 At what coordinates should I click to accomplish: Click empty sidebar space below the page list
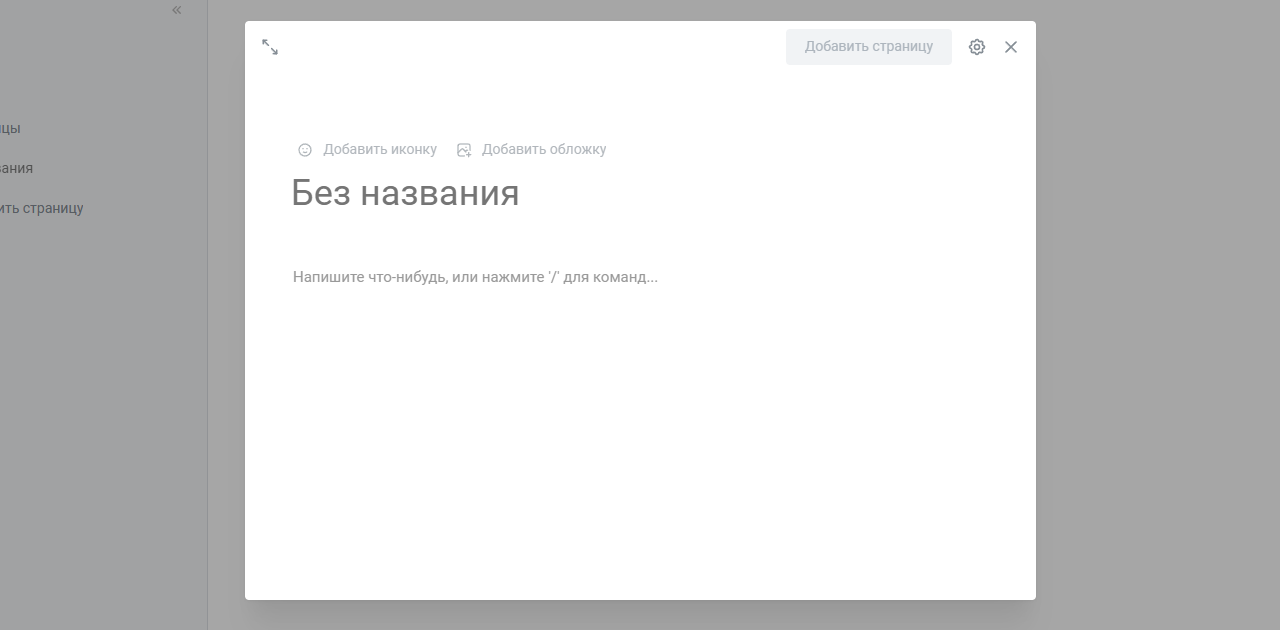coord(100,420)
